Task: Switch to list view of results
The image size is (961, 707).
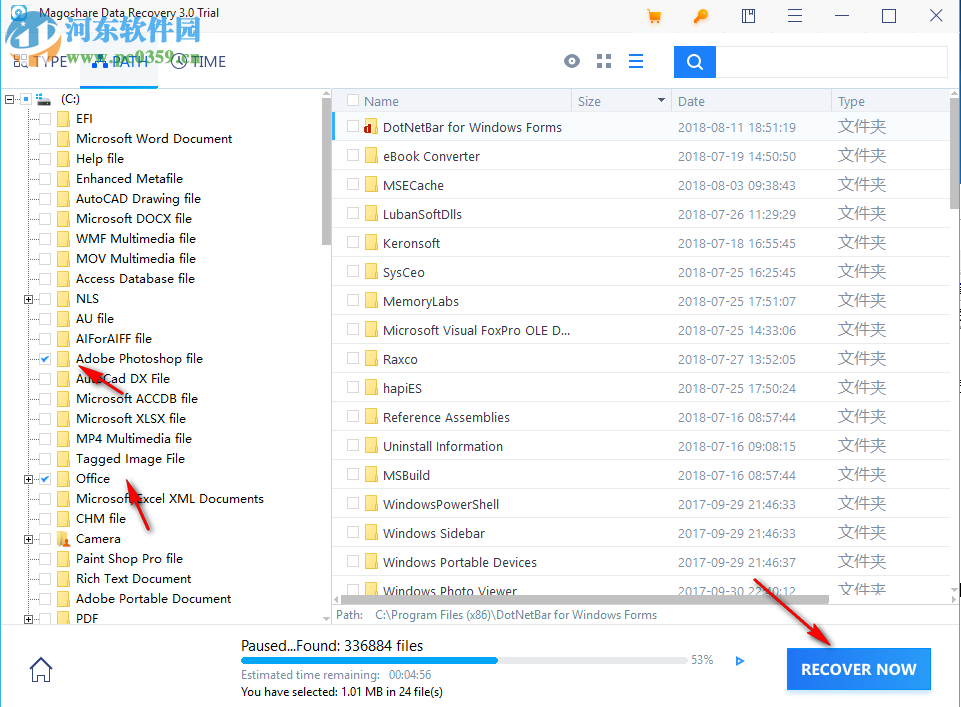Action: pyautogui.click(x=636, y=61)
